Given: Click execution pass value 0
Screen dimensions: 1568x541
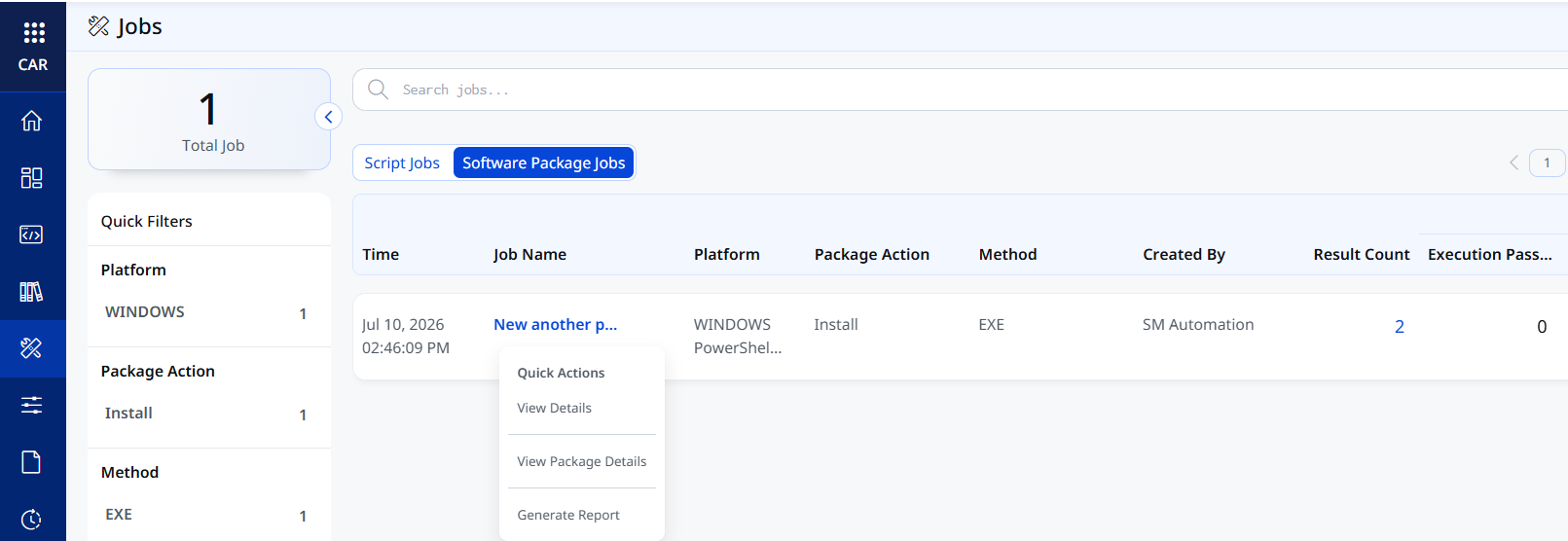Looking at the screenshot, I should (1542, 327).
